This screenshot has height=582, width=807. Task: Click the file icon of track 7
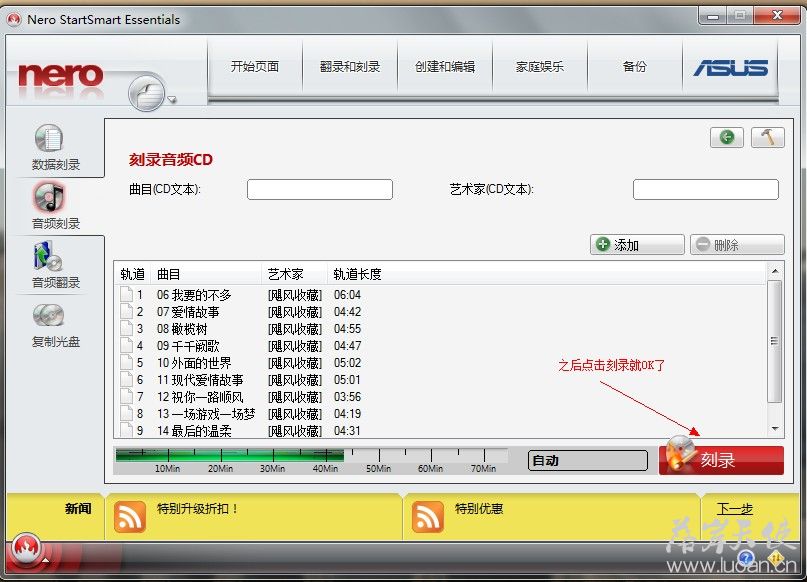(126, 396)
